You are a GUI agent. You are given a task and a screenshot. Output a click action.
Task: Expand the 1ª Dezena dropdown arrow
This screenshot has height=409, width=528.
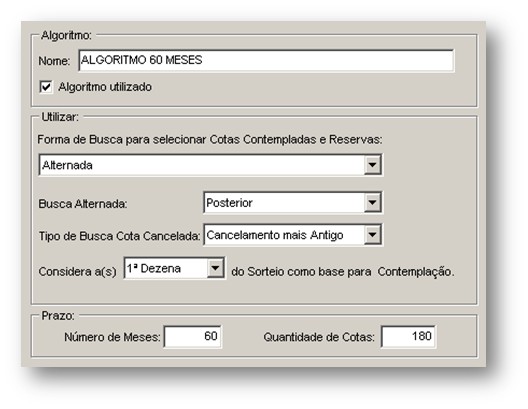(x=216, y=268)
